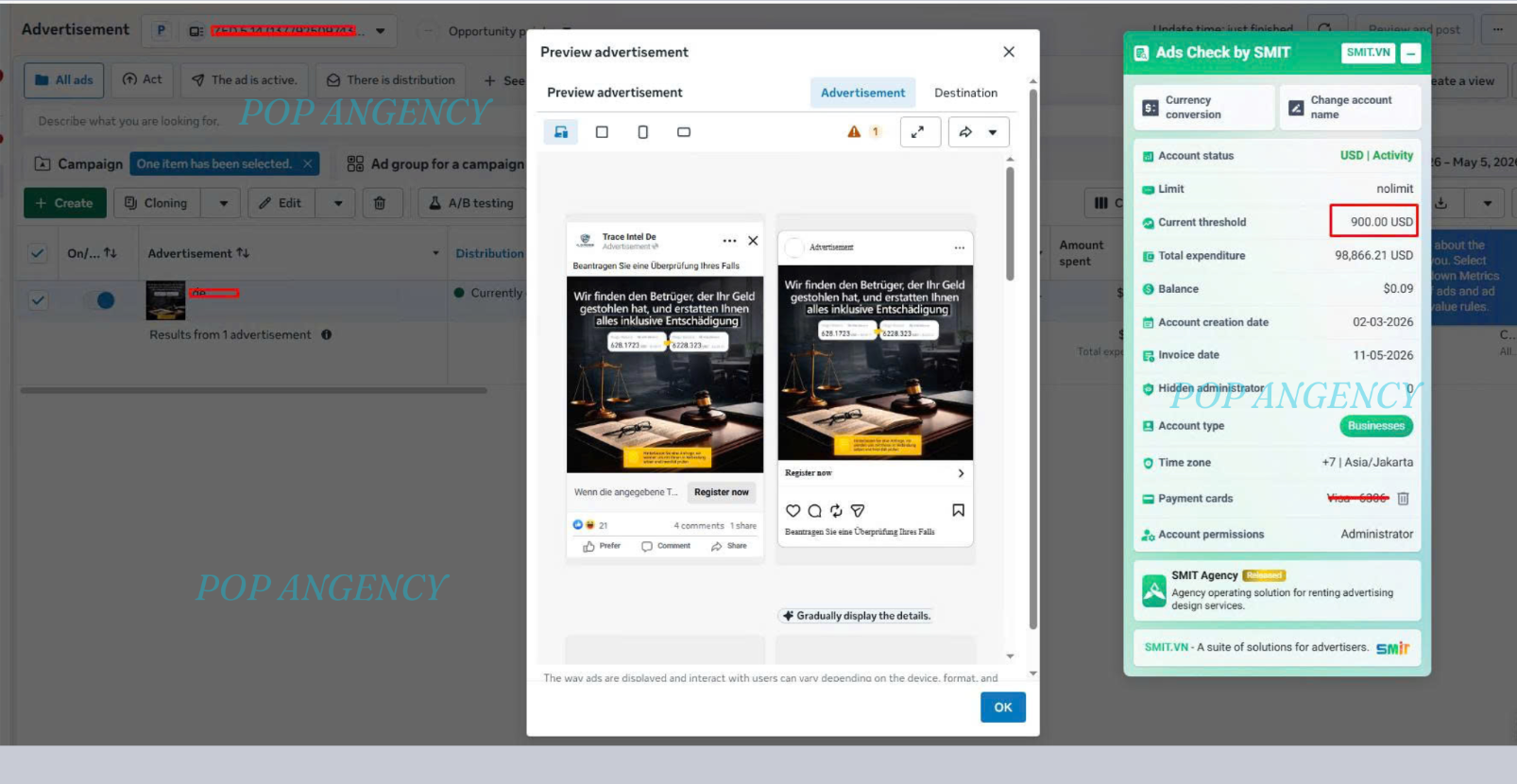Confirm the dialog with the OK button
The width and height of the screenshot is (1517, 784).
(1003, 707)
